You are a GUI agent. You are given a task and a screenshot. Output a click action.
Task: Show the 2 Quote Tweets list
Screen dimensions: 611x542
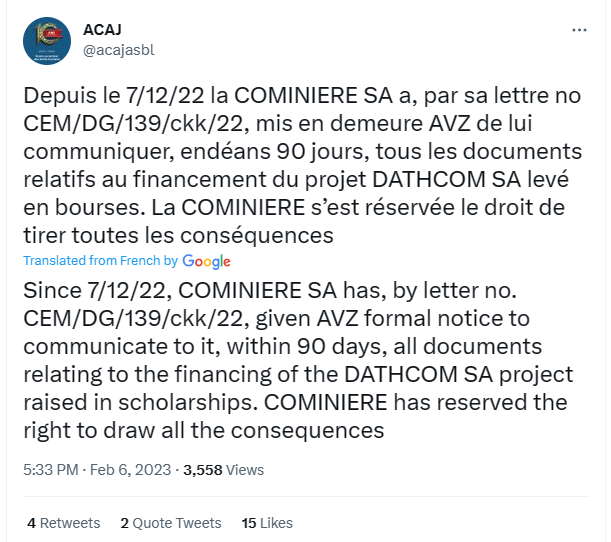[x=171, y=523]
